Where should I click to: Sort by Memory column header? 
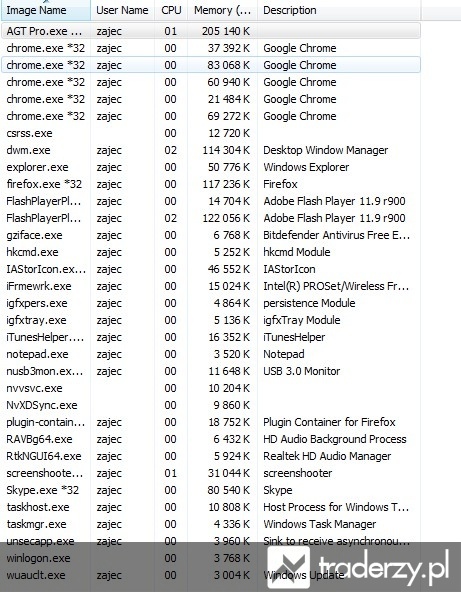pos(222,10)
